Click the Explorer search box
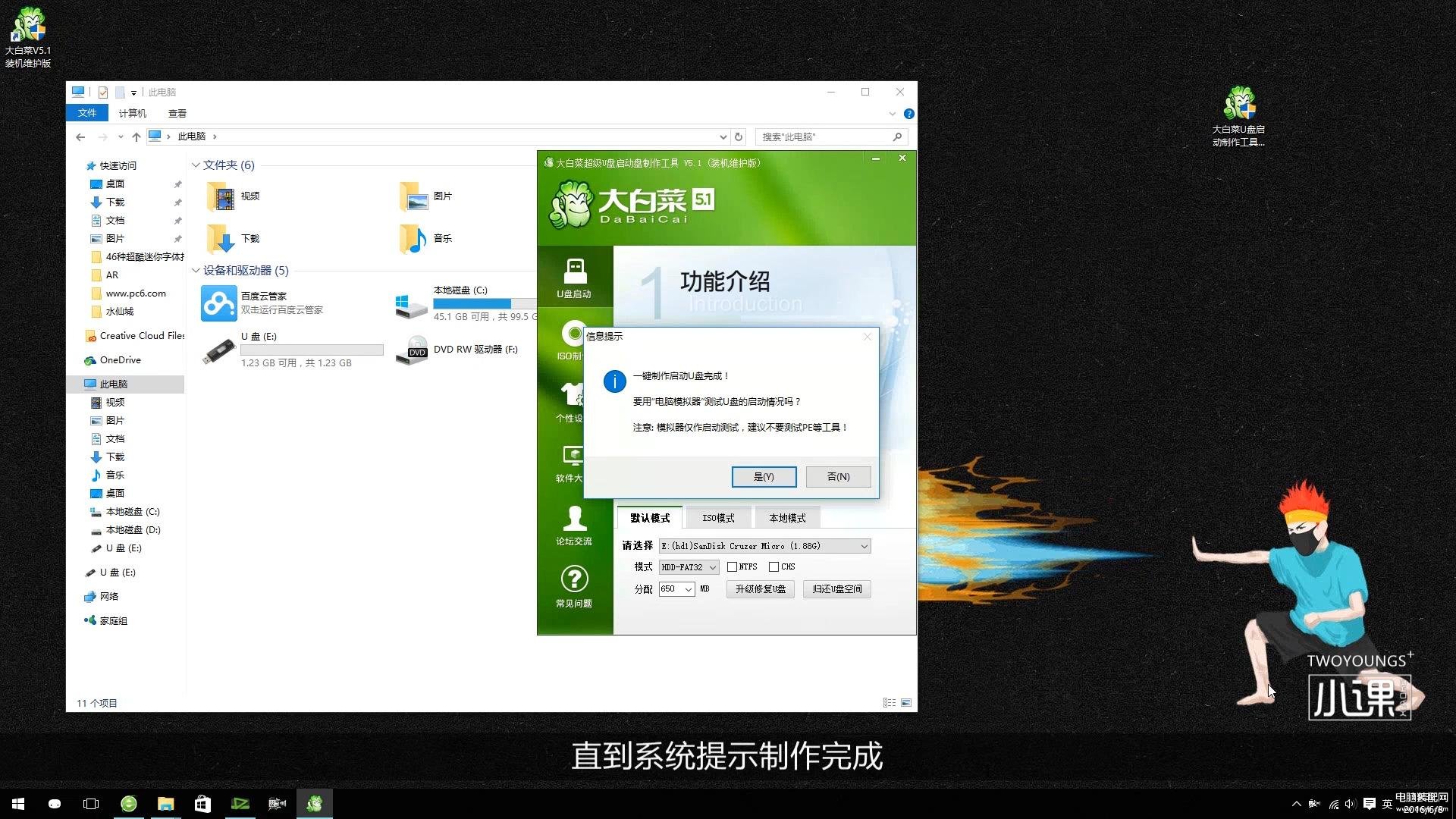 coord(831,136)
